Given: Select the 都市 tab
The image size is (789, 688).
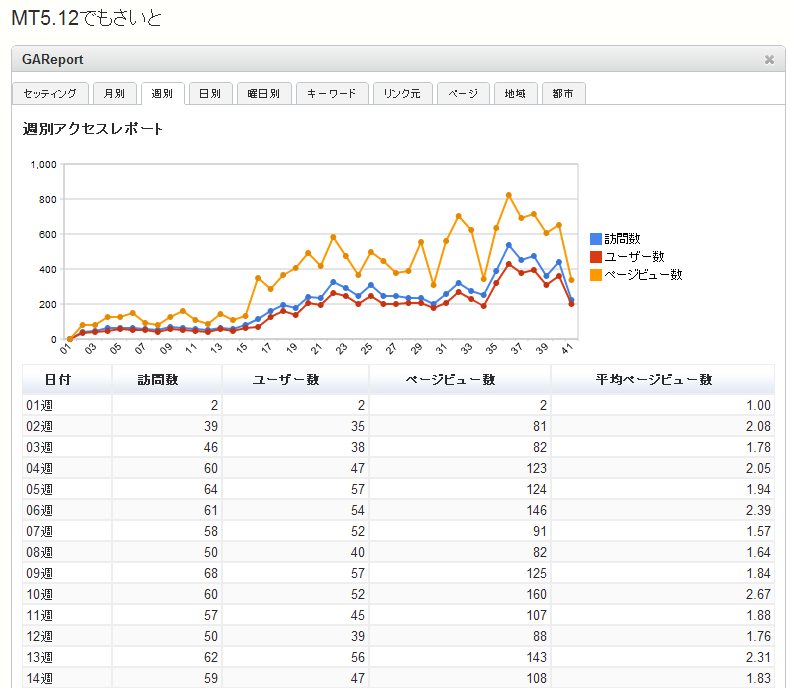Looking at the screenshot, I should pyautogui.click(x=563, y=94).
